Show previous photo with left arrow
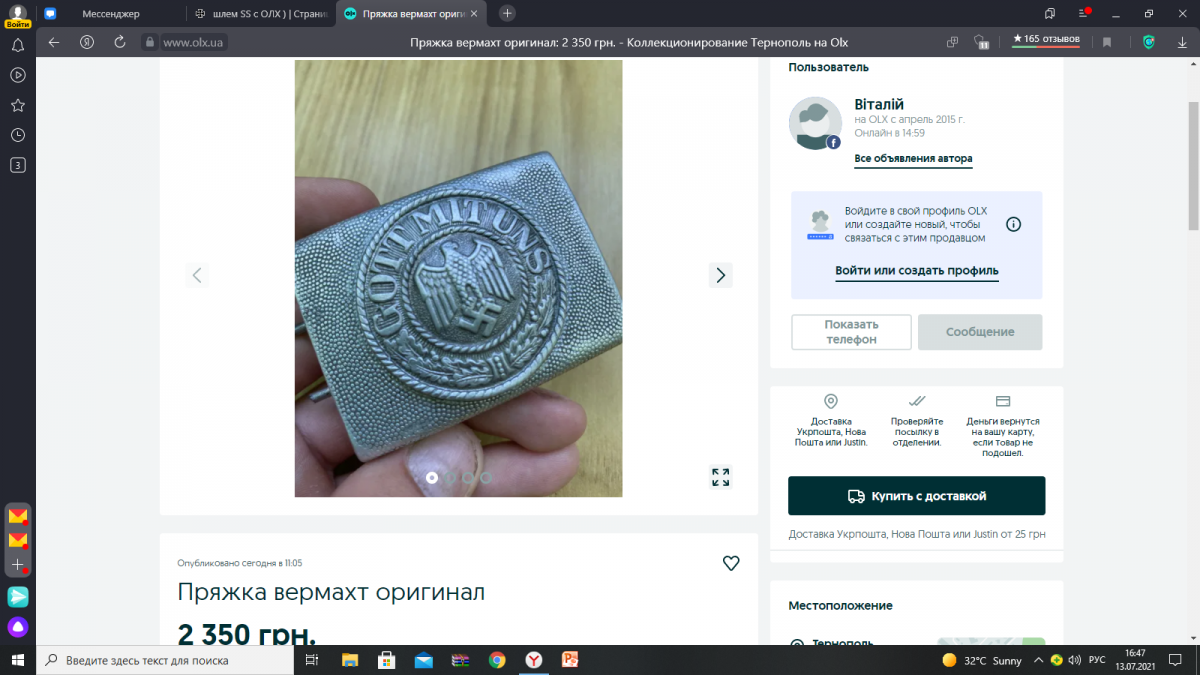The image size is (1200, 675). coord(197,275)
